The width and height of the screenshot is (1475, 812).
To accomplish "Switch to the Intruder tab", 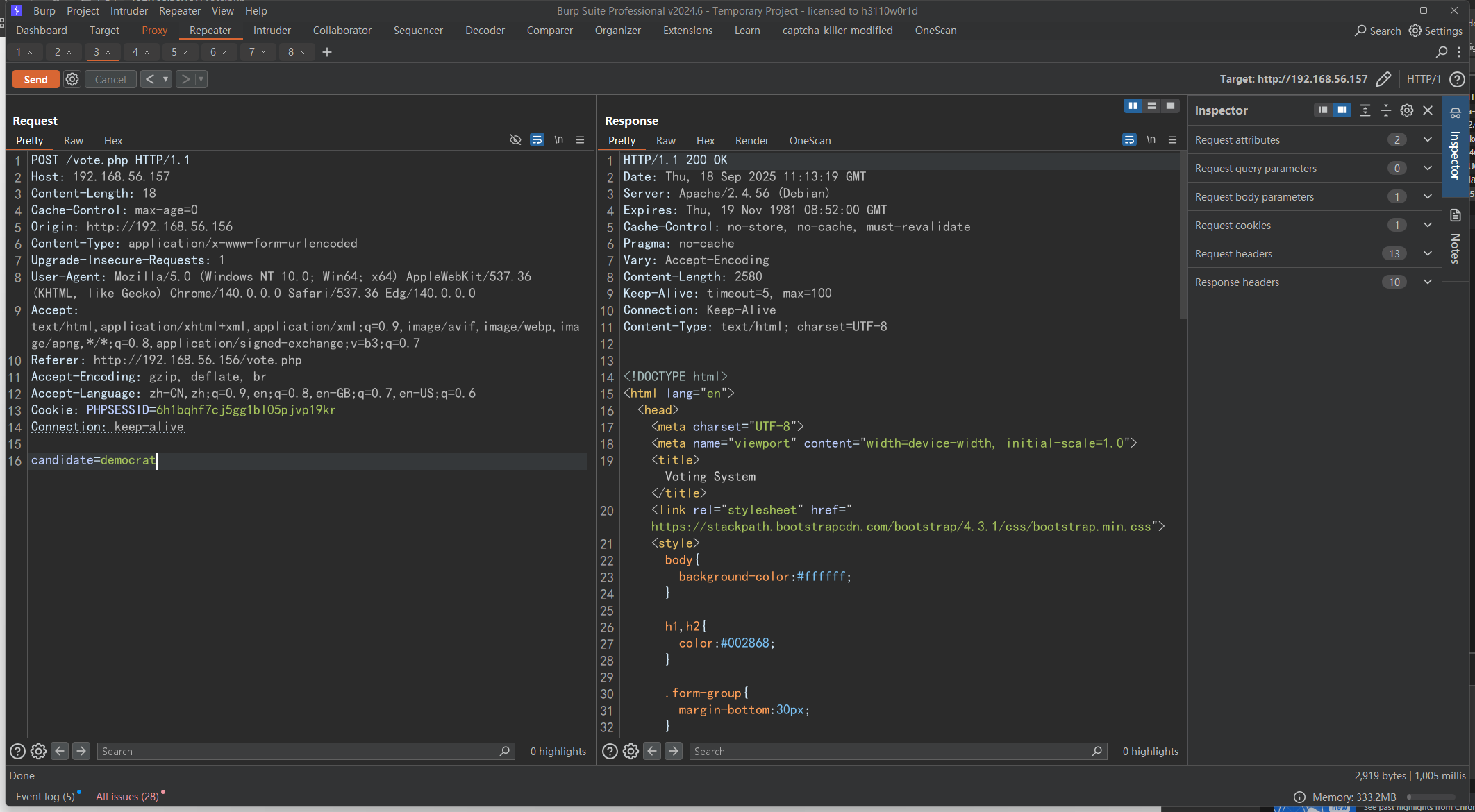I will coord(272,31).
